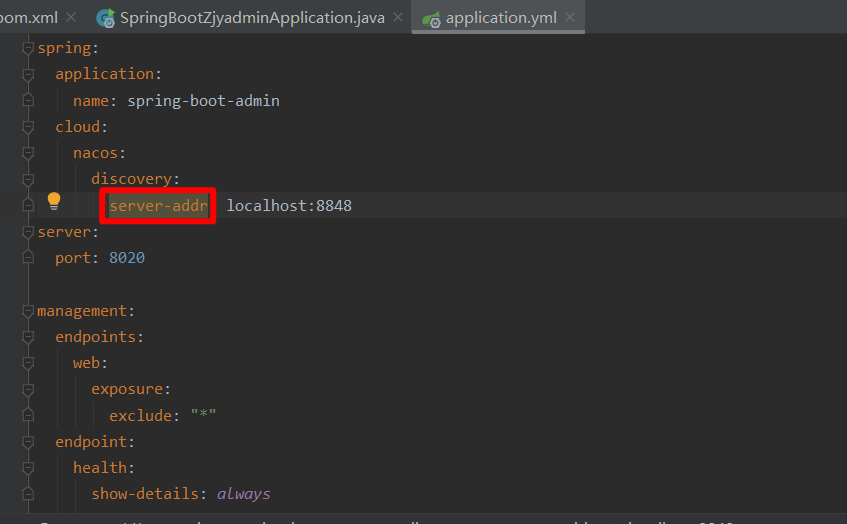This screenshot has width=847, height=524.
Task: Click the 'port' key
Action: (73, 258)
